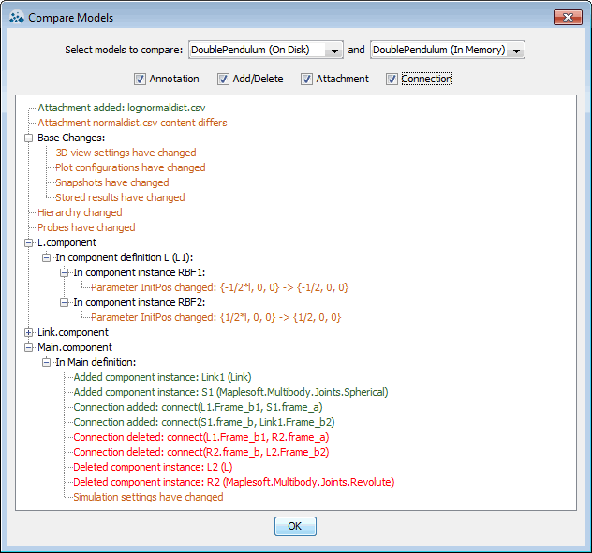
Task: Select Deleted component instance: L2 (L) entry
Action: click(x=153, y=467)
